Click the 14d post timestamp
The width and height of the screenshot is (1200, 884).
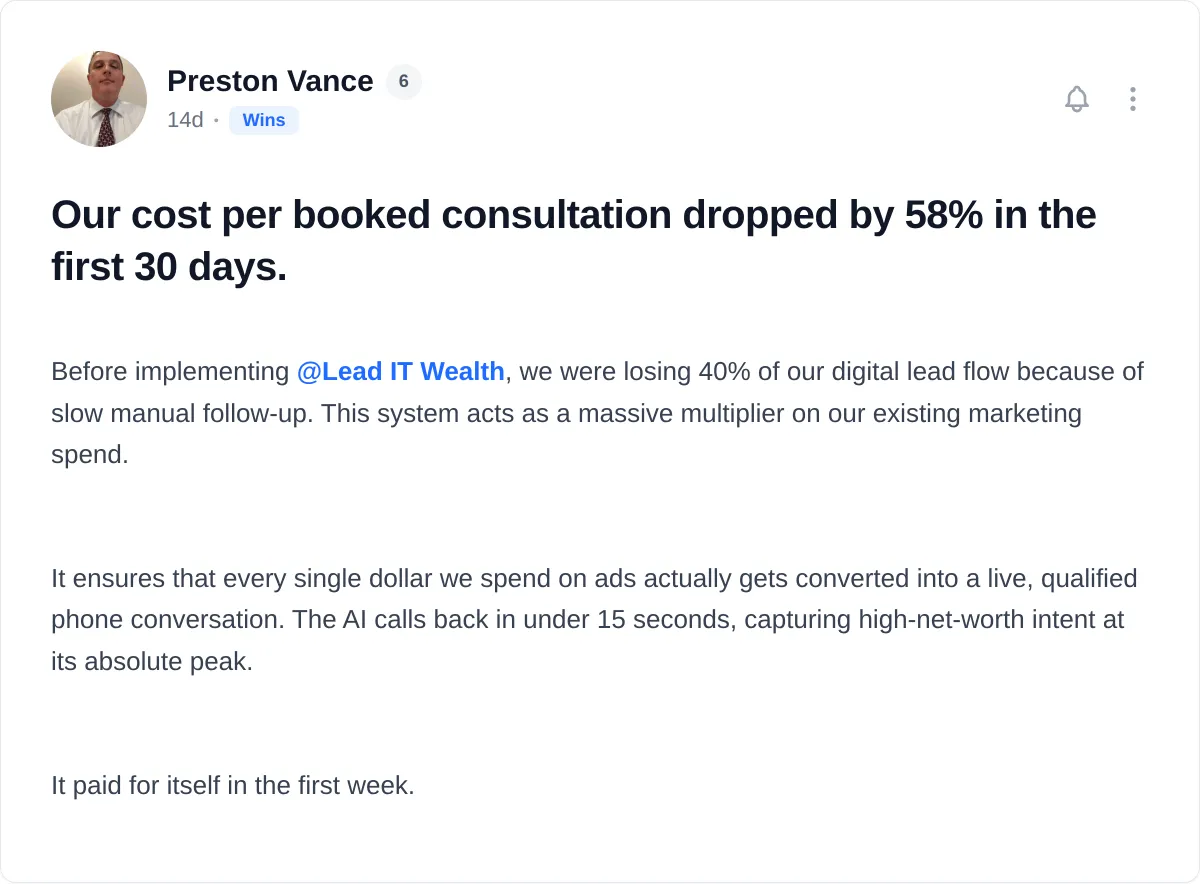(x=185, y=120)
